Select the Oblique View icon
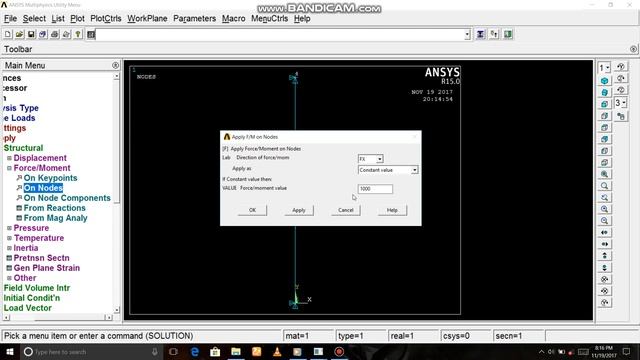This screenshot has width=640, height=360. click(605, 93)
